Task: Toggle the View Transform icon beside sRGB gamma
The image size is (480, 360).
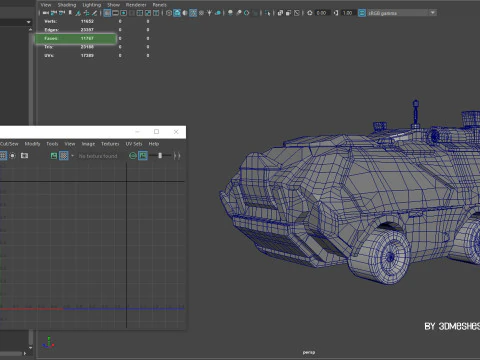Action: pos(362,13)
